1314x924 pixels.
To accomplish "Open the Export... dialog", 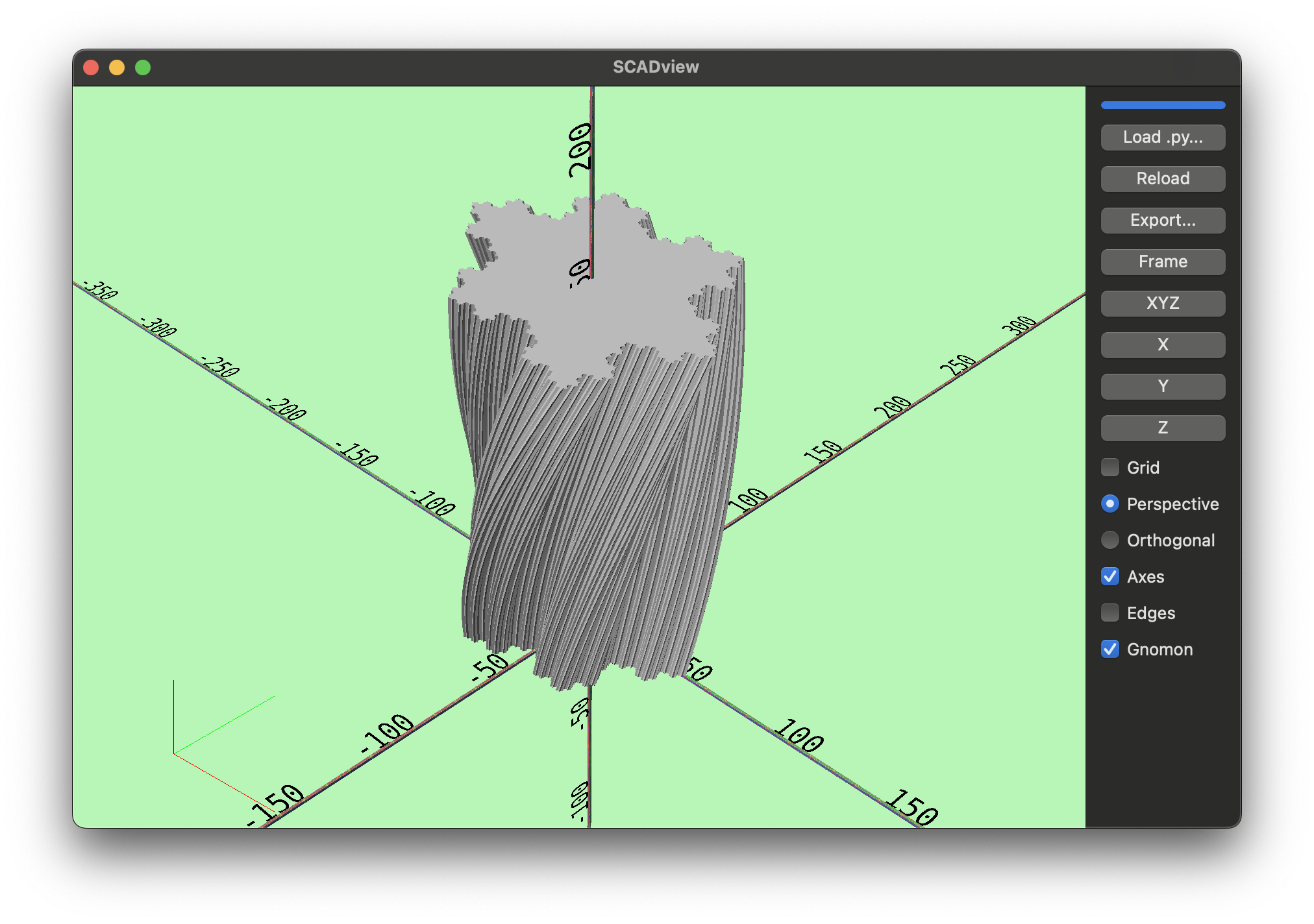I will pos(1163,221).
